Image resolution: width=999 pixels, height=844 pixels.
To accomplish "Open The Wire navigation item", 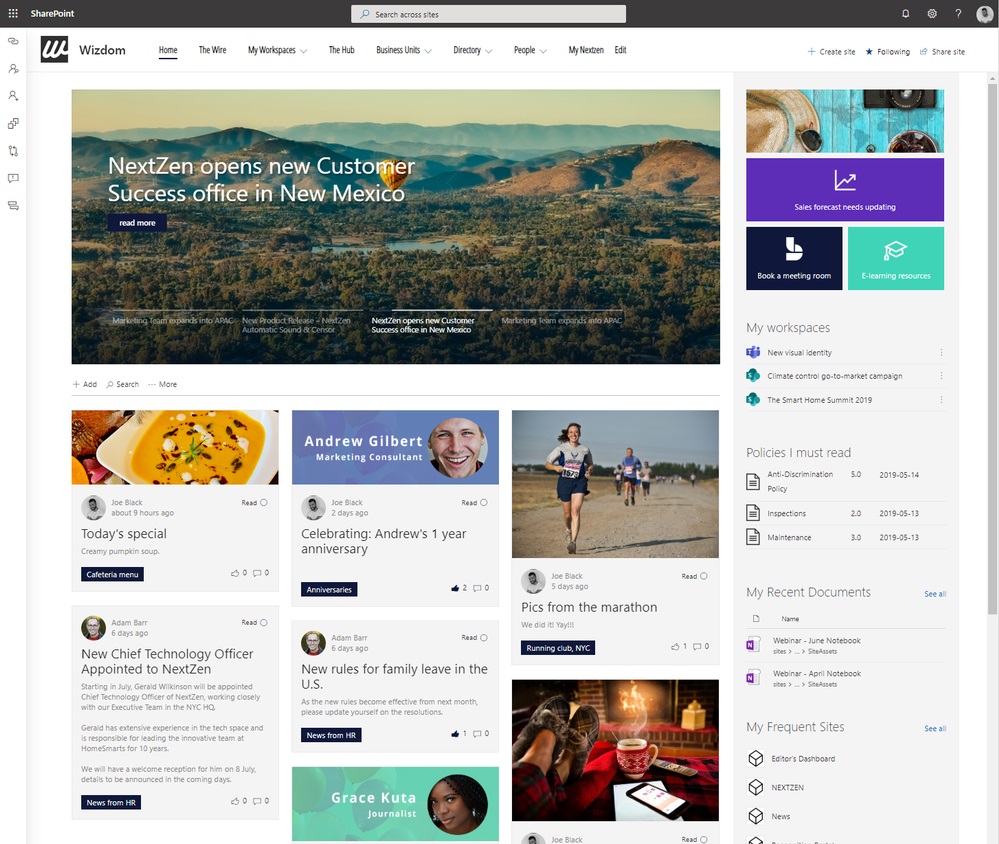I will tap(212, 50).
